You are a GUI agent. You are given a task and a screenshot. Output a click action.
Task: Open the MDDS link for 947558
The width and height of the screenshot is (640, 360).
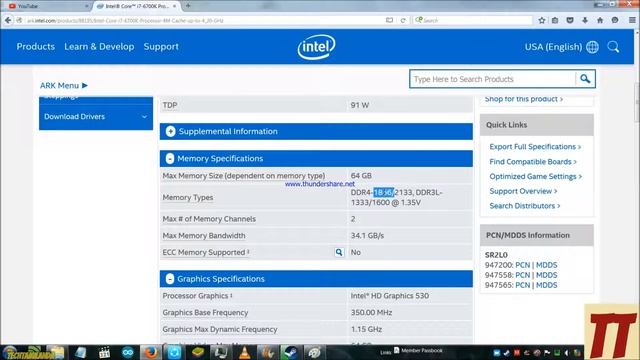pyautogui.click(x=547, y=275)
